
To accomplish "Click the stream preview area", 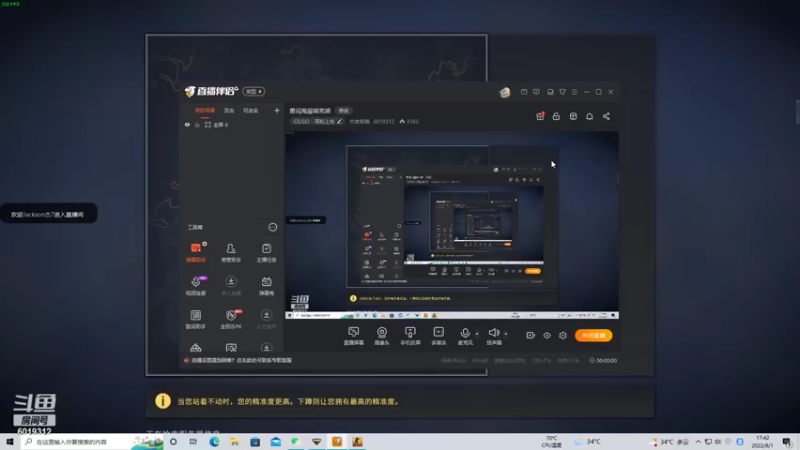I will (452, 225).
